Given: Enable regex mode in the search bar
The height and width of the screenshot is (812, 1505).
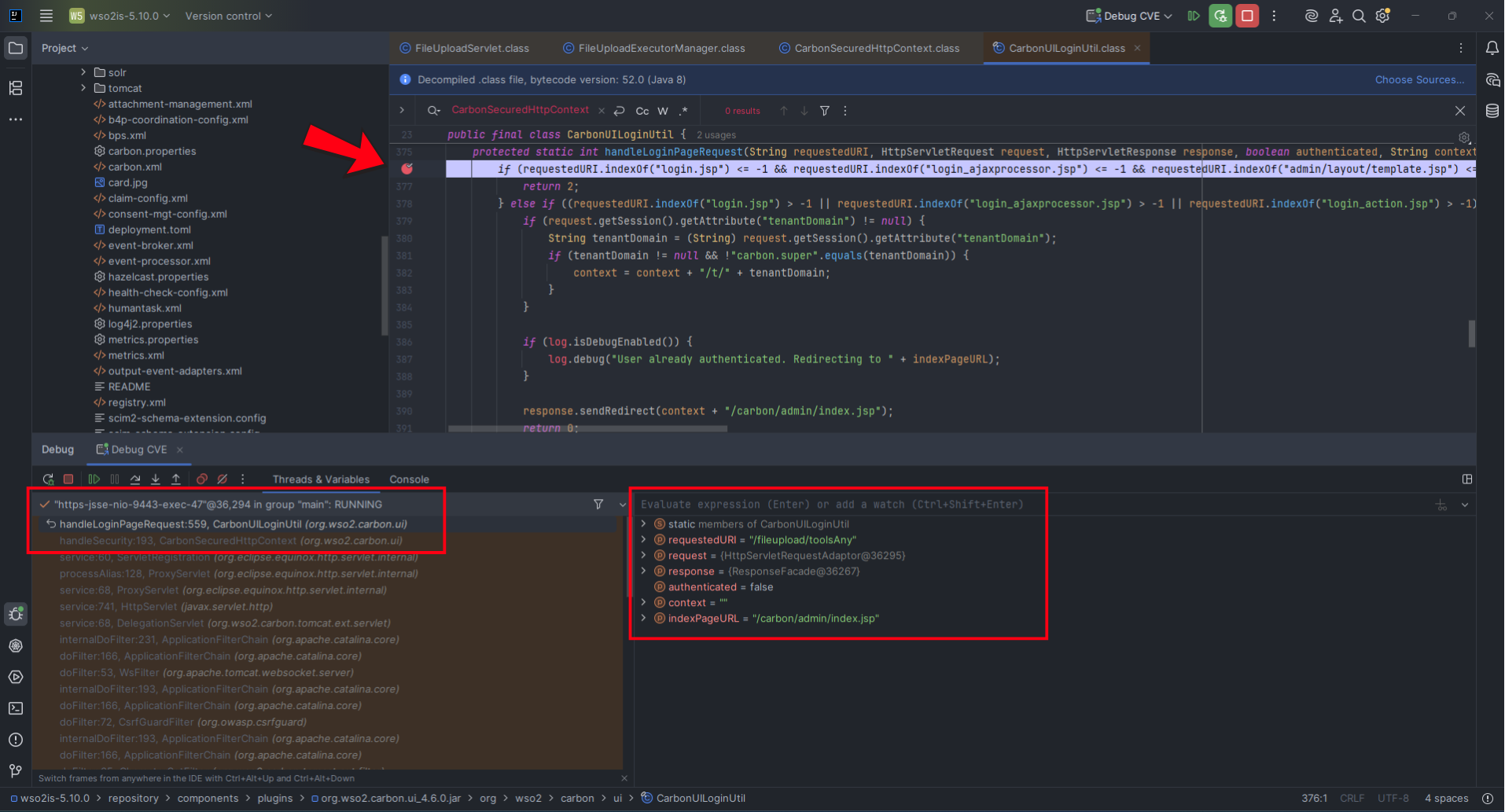Looking at the screenshot, I should [x=683, y=111].
